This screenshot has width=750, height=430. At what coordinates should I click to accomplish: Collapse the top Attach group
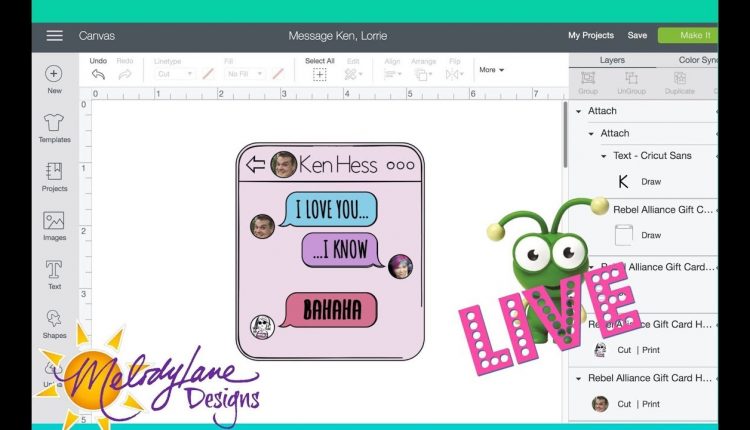[578, 111]
